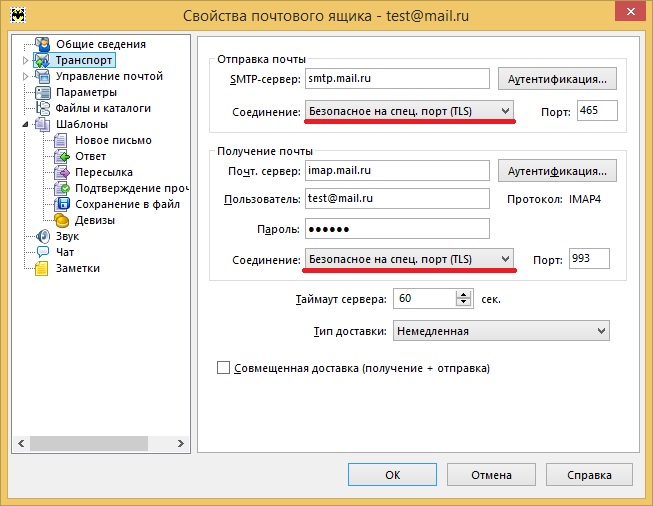Click the Транспорт envelope icon
This screenshot has height=506, width=653.
(42, 60)
